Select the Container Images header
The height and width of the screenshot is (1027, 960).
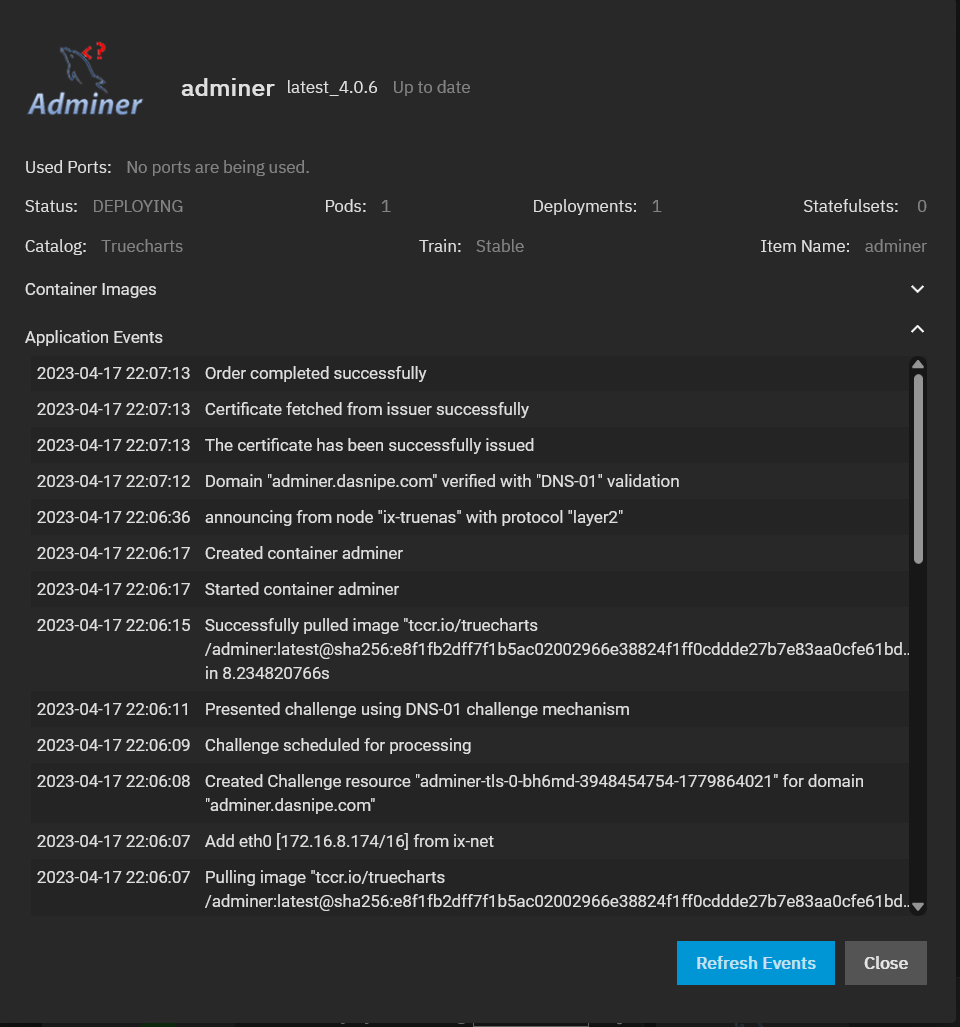point(90,289)
